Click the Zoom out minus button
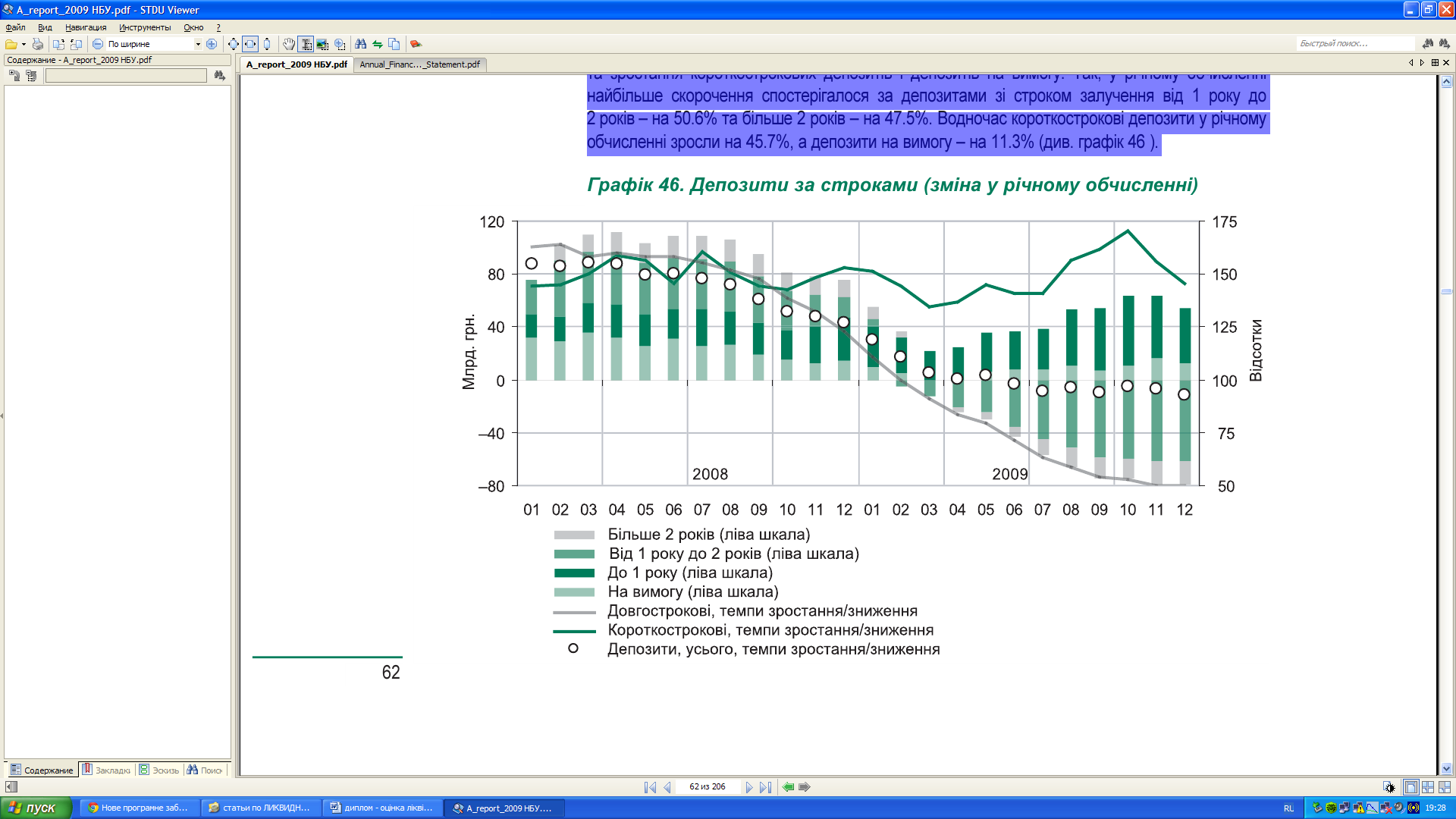The height and width of the screenshot is (819, 1456). point(98,44)
